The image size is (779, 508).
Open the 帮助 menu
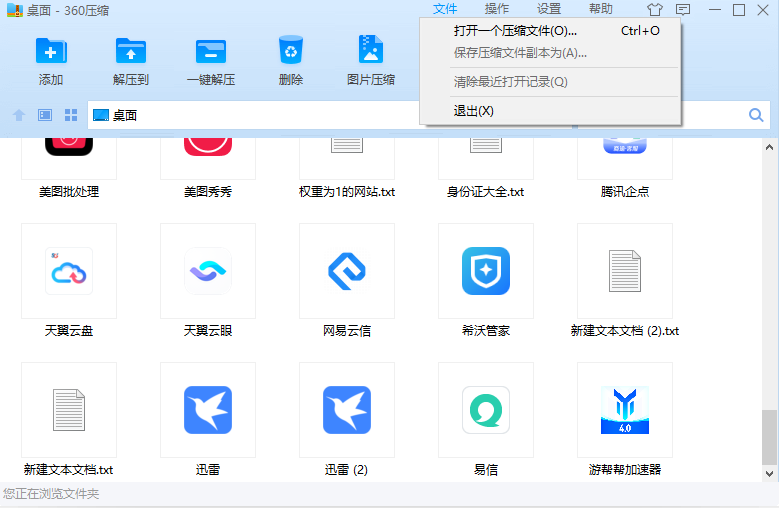click(x=601, y=9)
